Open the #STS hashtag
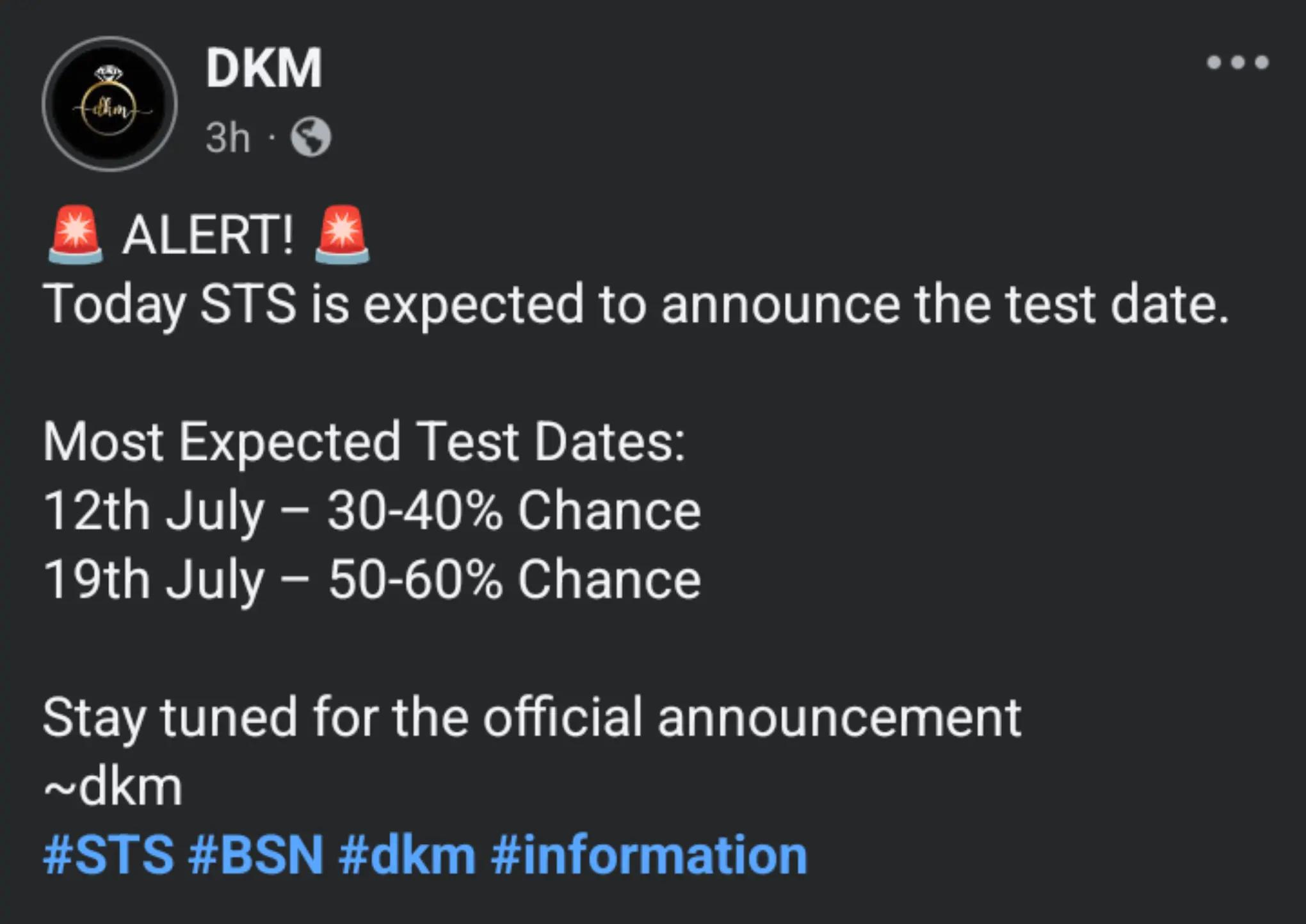Viewport: 1306px width, 924px height. pos(108,855)
